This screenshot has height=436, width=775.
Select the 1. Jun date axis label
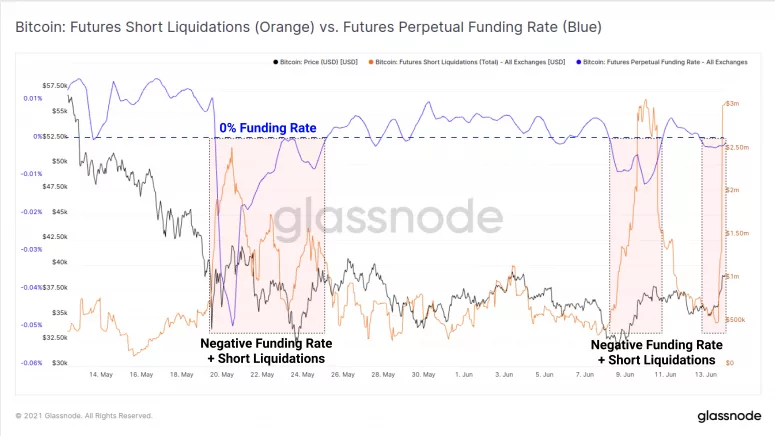464,375
